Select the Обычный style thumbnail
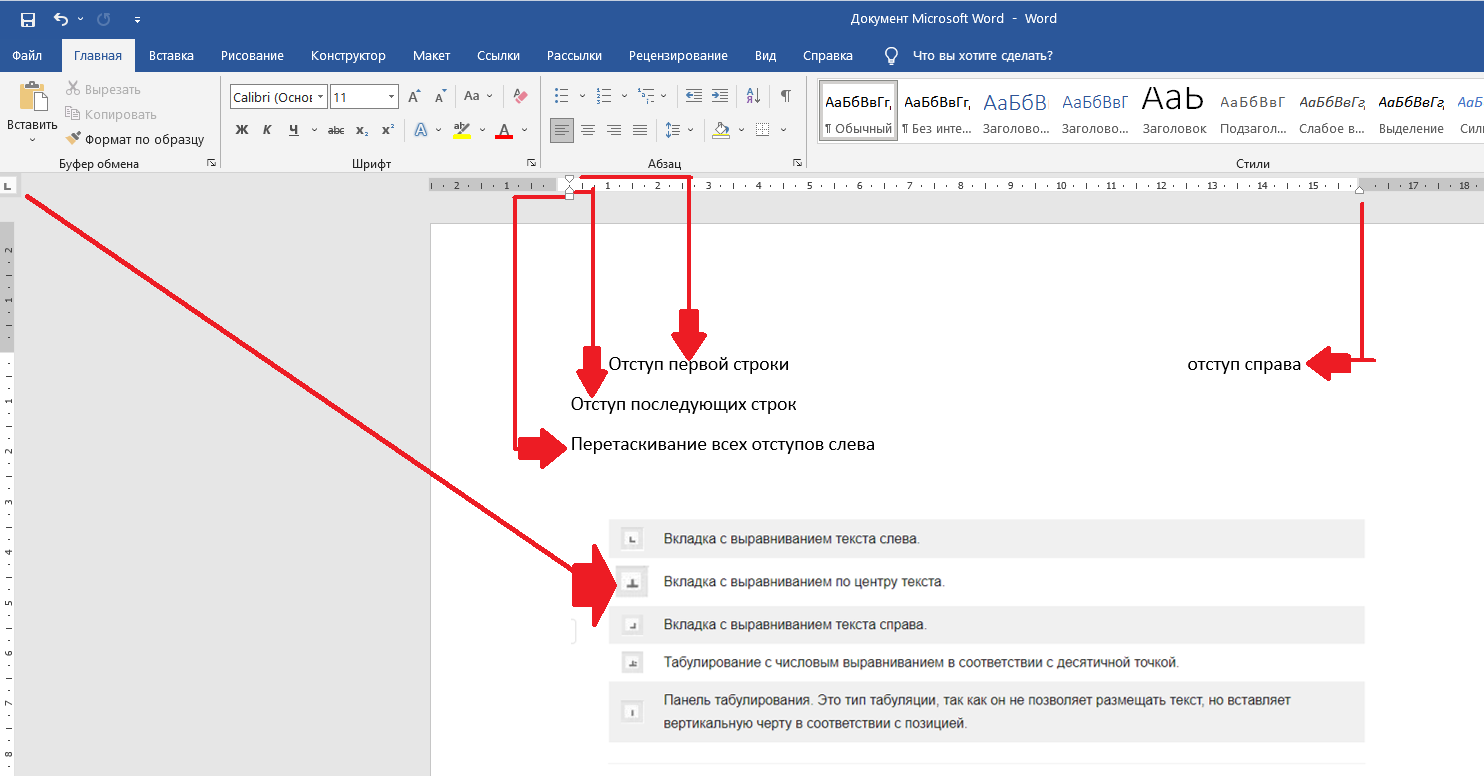1484x776 pixels. [x=858, y=110]
